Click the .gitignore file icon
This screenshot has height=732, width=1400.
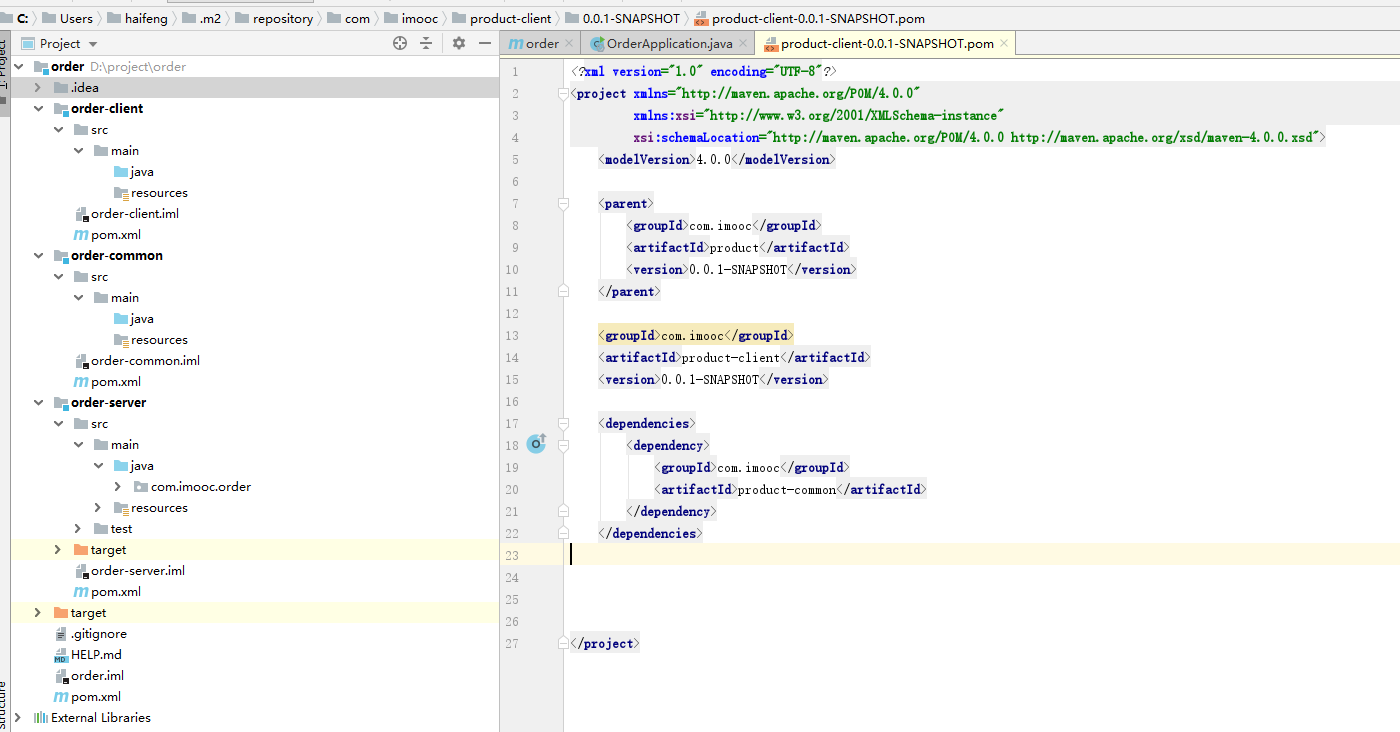tap(61, 634)
